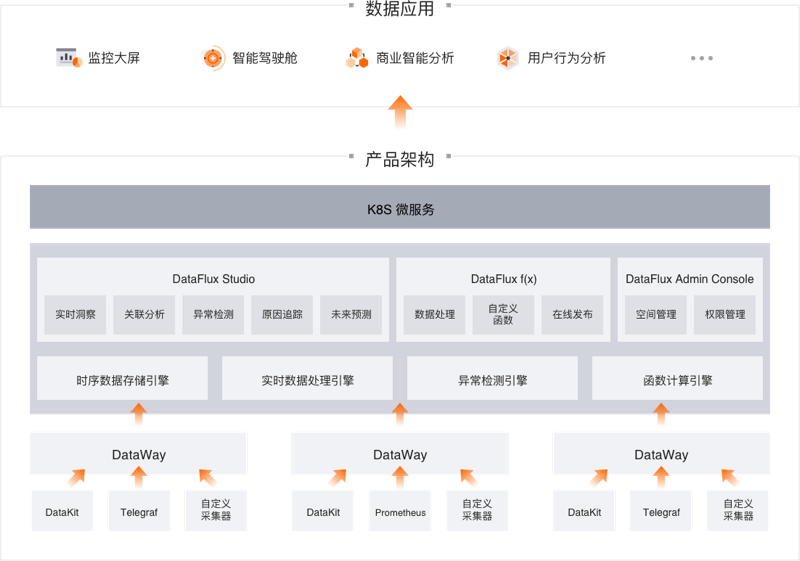Click the 商业智能分析 hexagon cluster icon
Viewport: 800px width, 561px height.
pyautogui.click(x=357, y=58)
